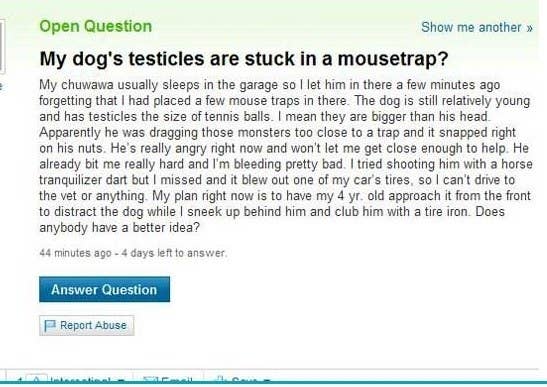Click the star icon beside Interesting!

[x=37, y=379]
